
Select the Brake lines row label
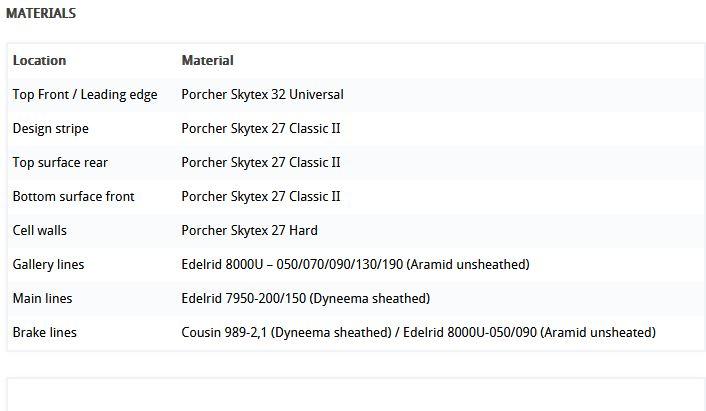[45, 333]
